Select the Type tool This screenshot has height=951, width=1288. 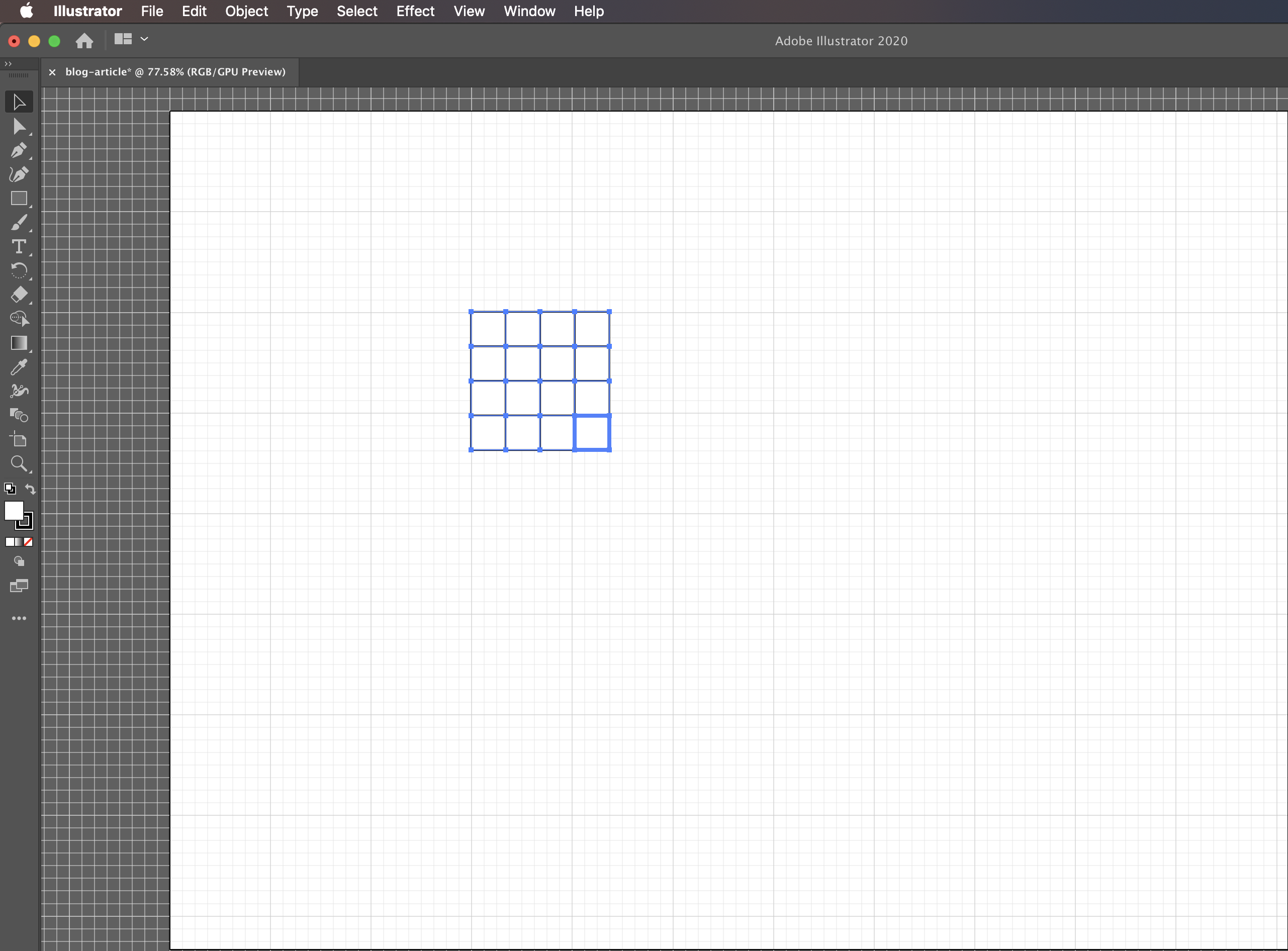pyautogui.click(x=18, y=246)
